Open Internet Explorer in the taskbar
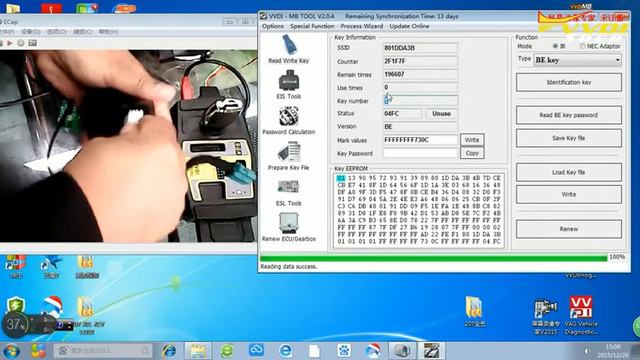This screenshot has height=360, width=640. point(169,351)
